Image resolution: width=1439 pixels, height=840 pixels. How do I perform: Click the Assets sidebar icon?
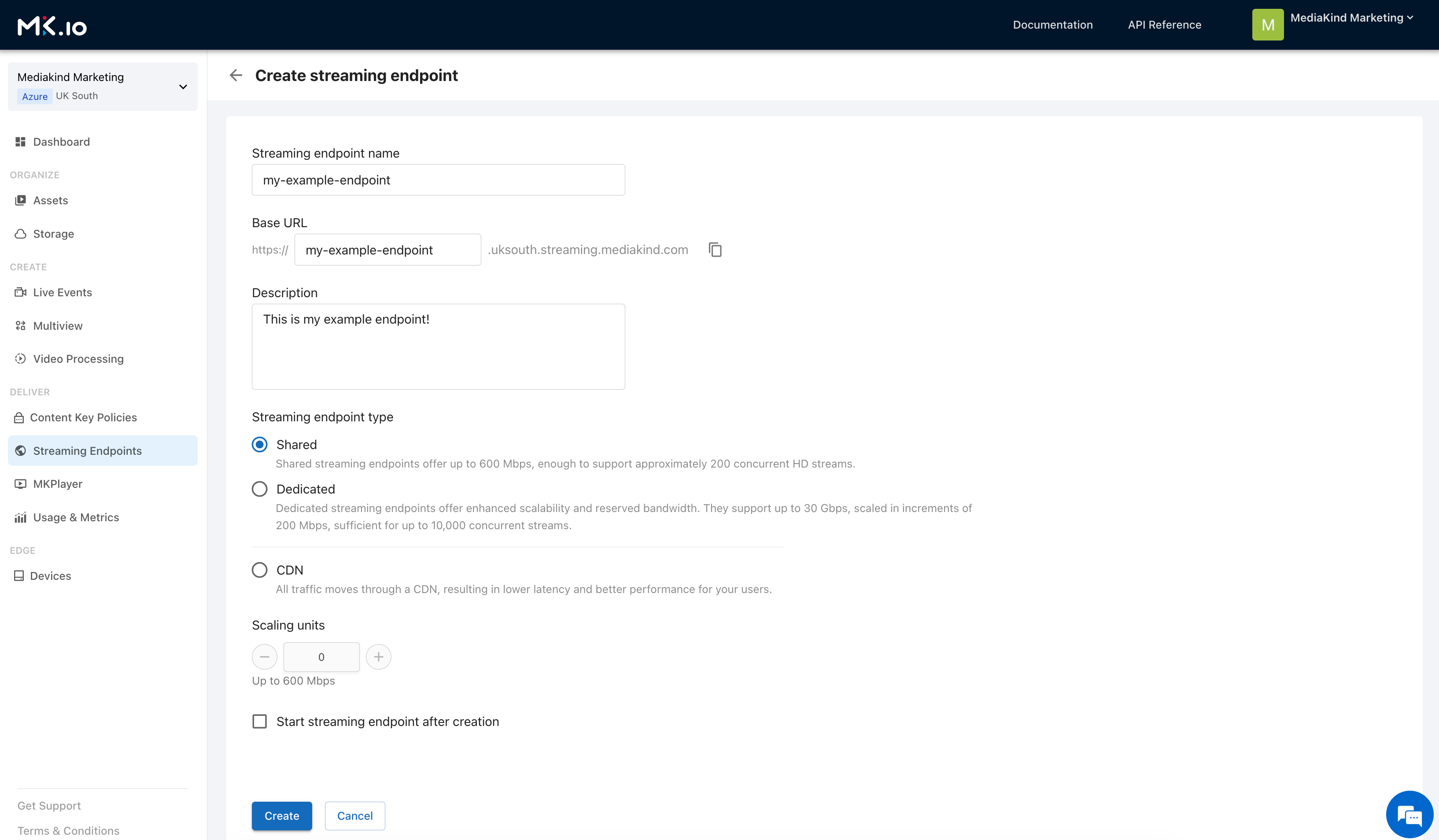[21, 200]
